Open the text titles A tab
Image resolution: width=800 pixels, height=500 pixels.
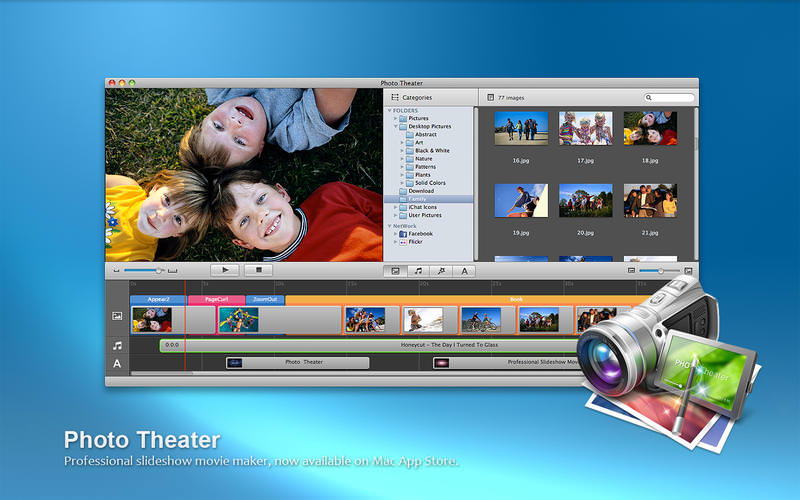(464, 271)
